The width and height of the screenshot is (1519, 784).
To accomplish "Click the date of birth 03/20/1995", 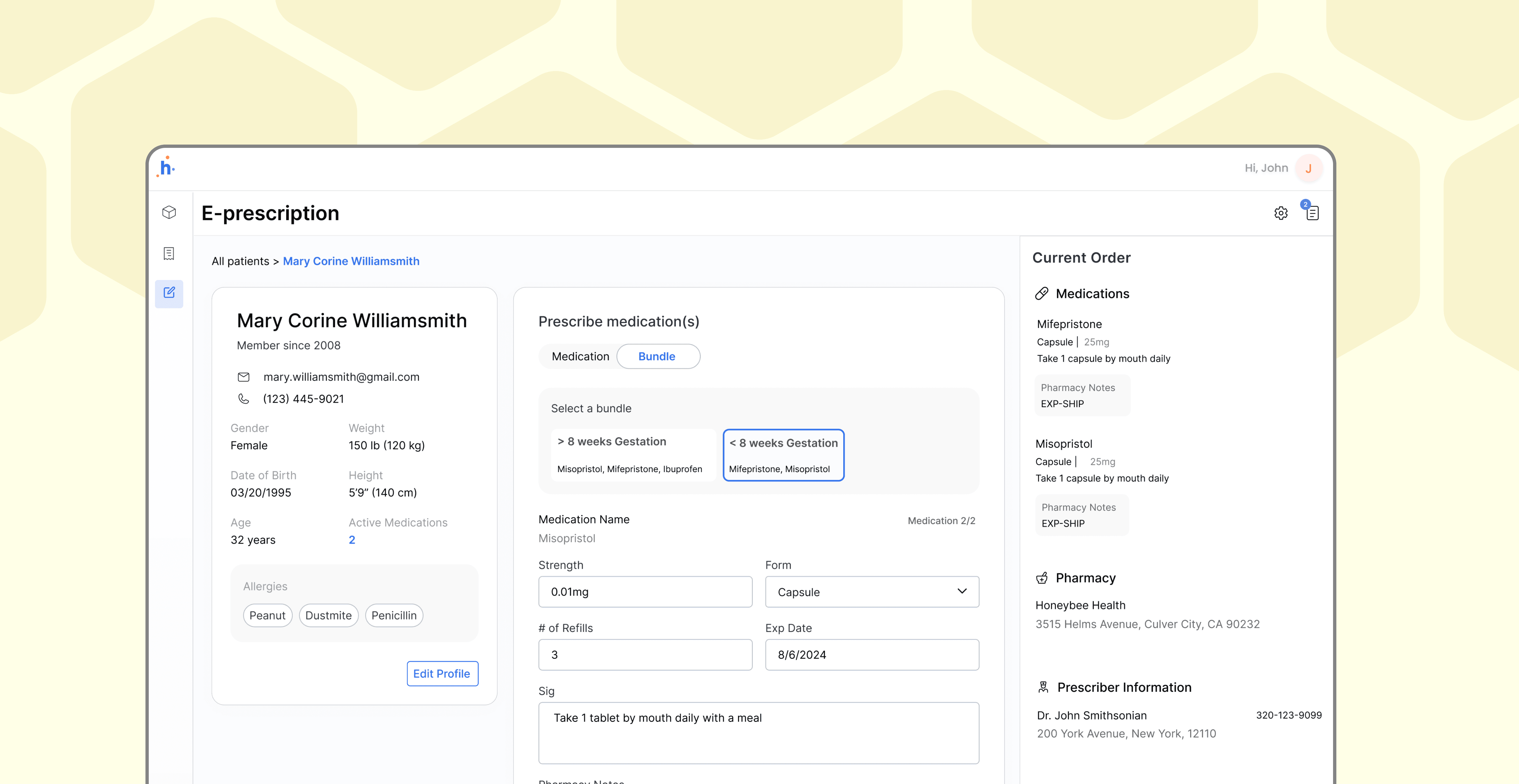I will tap(261, 493).
